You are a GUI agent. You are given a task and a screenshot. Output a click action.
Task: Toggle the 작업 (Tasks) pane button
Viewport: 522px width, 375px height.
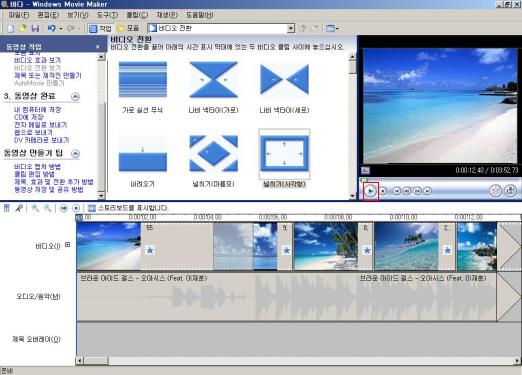point(100,28)
